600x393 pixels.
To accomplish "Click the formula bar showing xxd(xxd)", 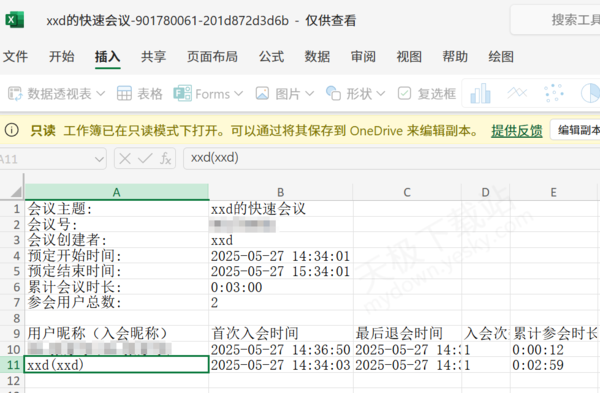I will tap(391, 158).
